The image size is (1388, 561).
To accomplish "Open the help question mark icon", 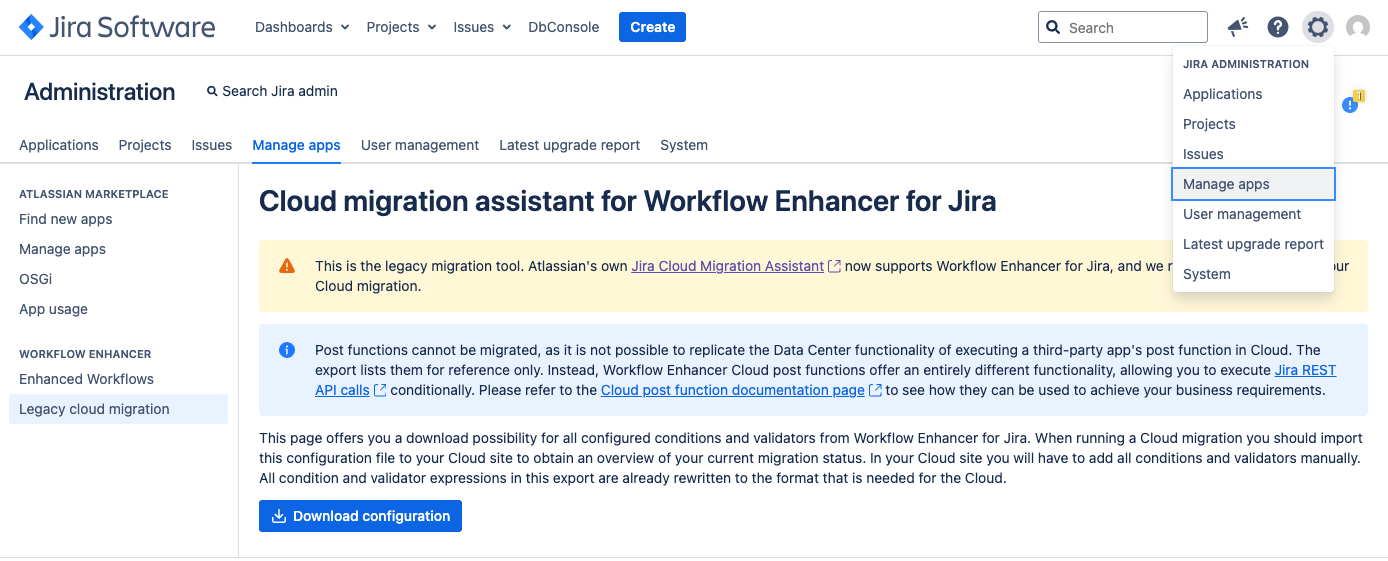I will [x=1278, y=27].
